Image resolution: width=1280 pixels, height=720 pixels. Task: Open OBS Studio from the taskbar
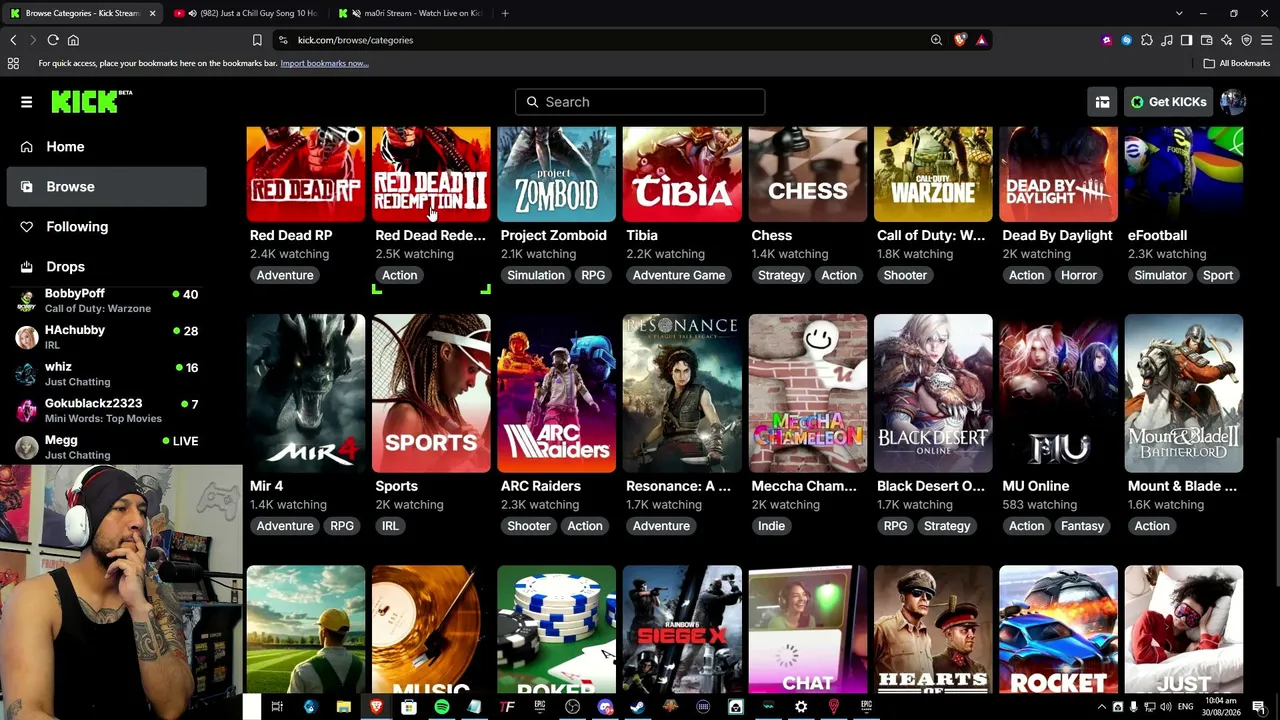[572, 707]
